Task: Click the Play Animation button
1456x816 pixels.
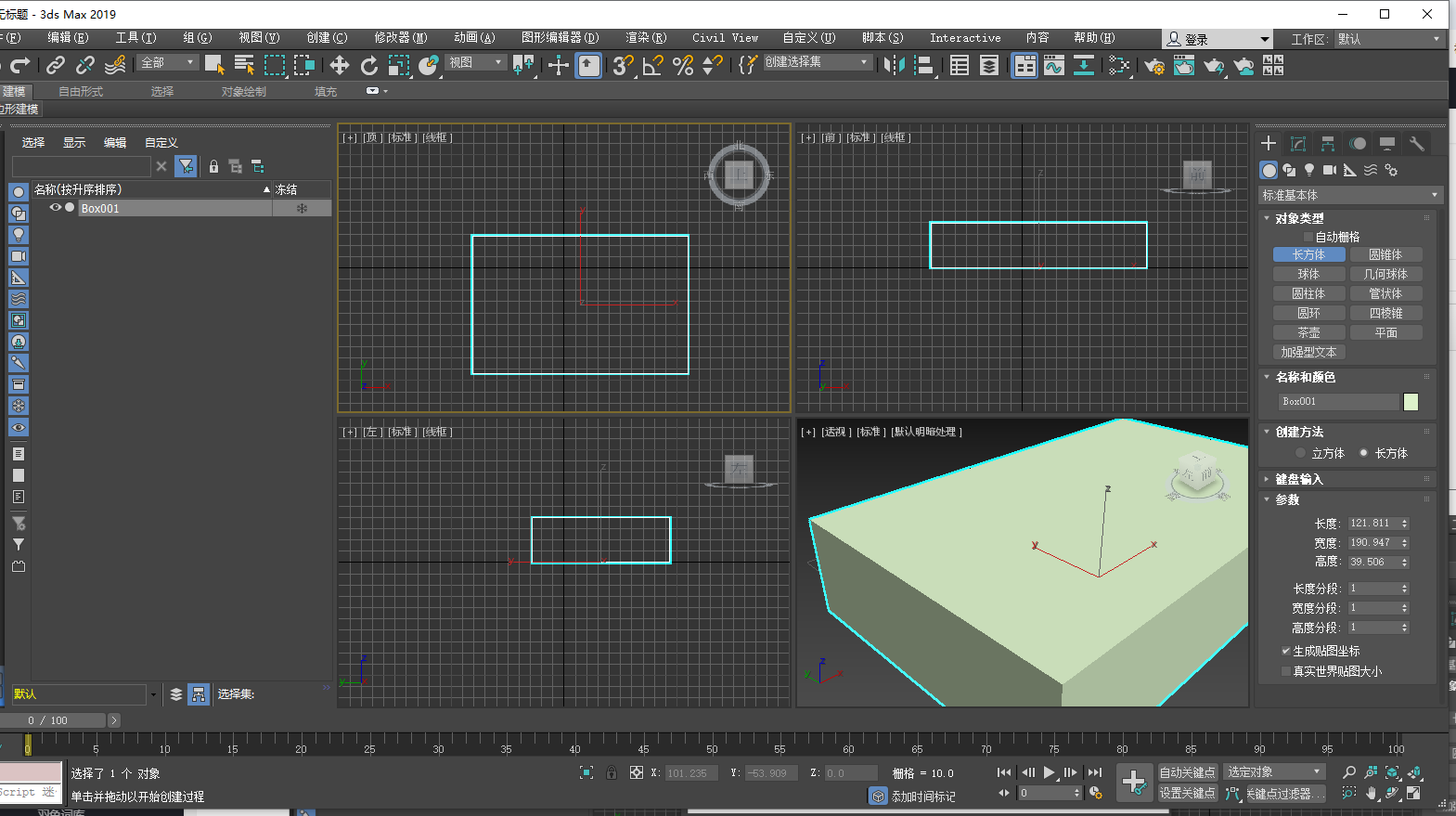Action: pos(1050,772)
